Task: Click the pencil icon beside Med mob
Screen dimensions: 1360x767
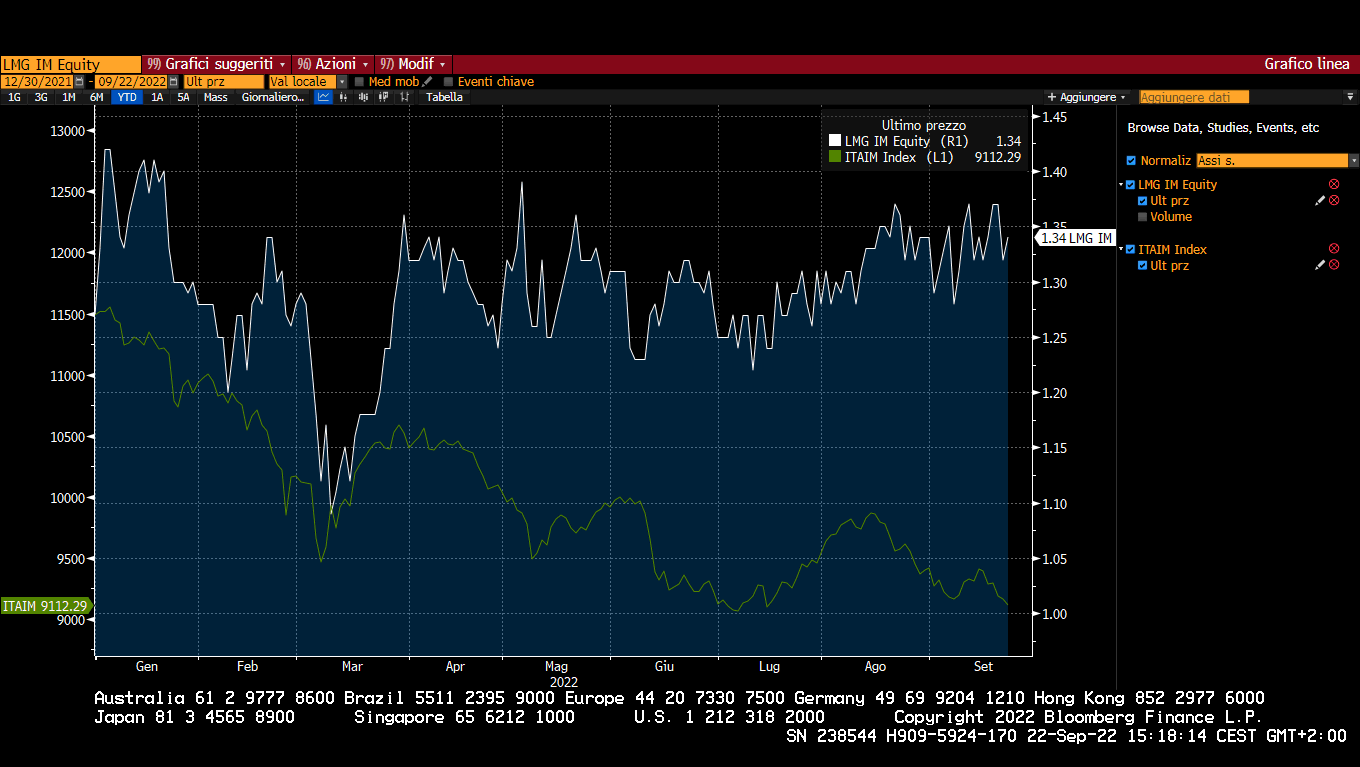Action: click(428, 82)
